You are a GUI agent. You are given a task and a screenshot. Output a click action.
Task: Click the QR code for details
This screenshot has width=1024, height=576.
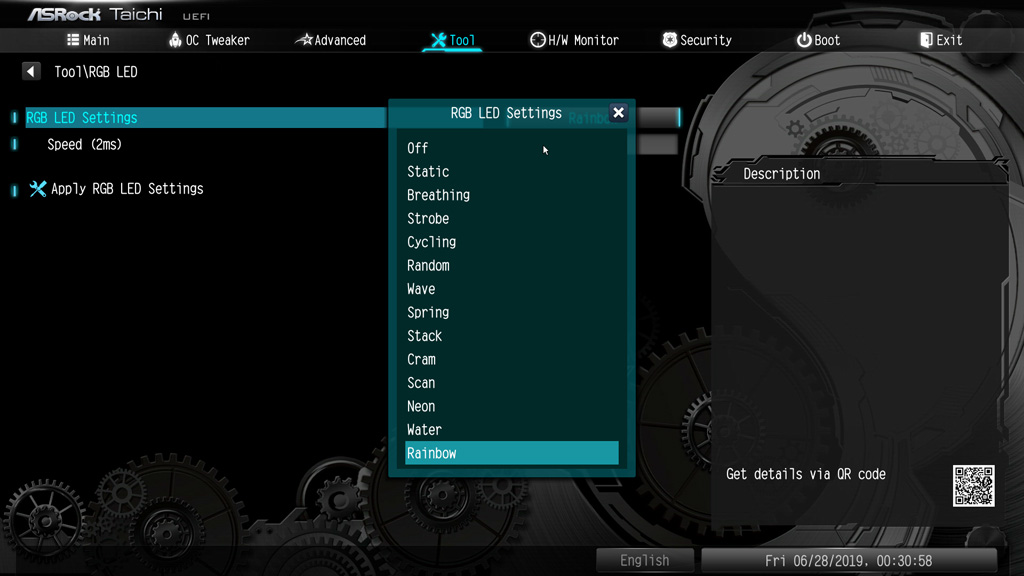(973, 485)
